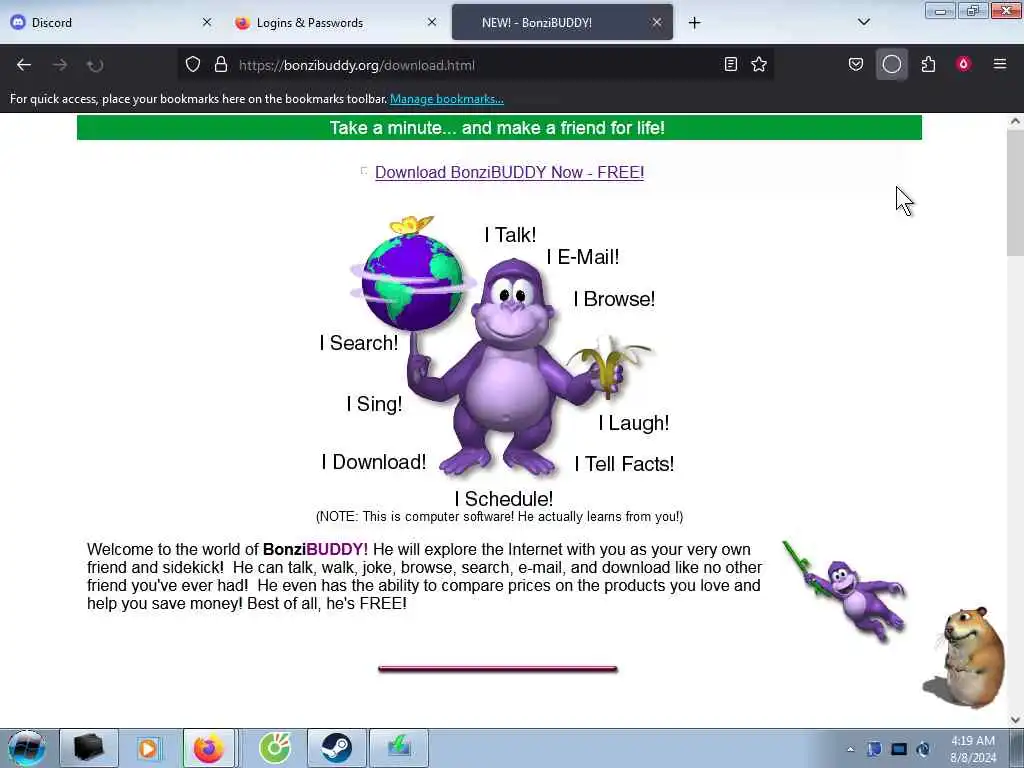Click the 'I Schedule!' text
The height and width of the screenshot is (768, 1024).
tap(504, 499)
